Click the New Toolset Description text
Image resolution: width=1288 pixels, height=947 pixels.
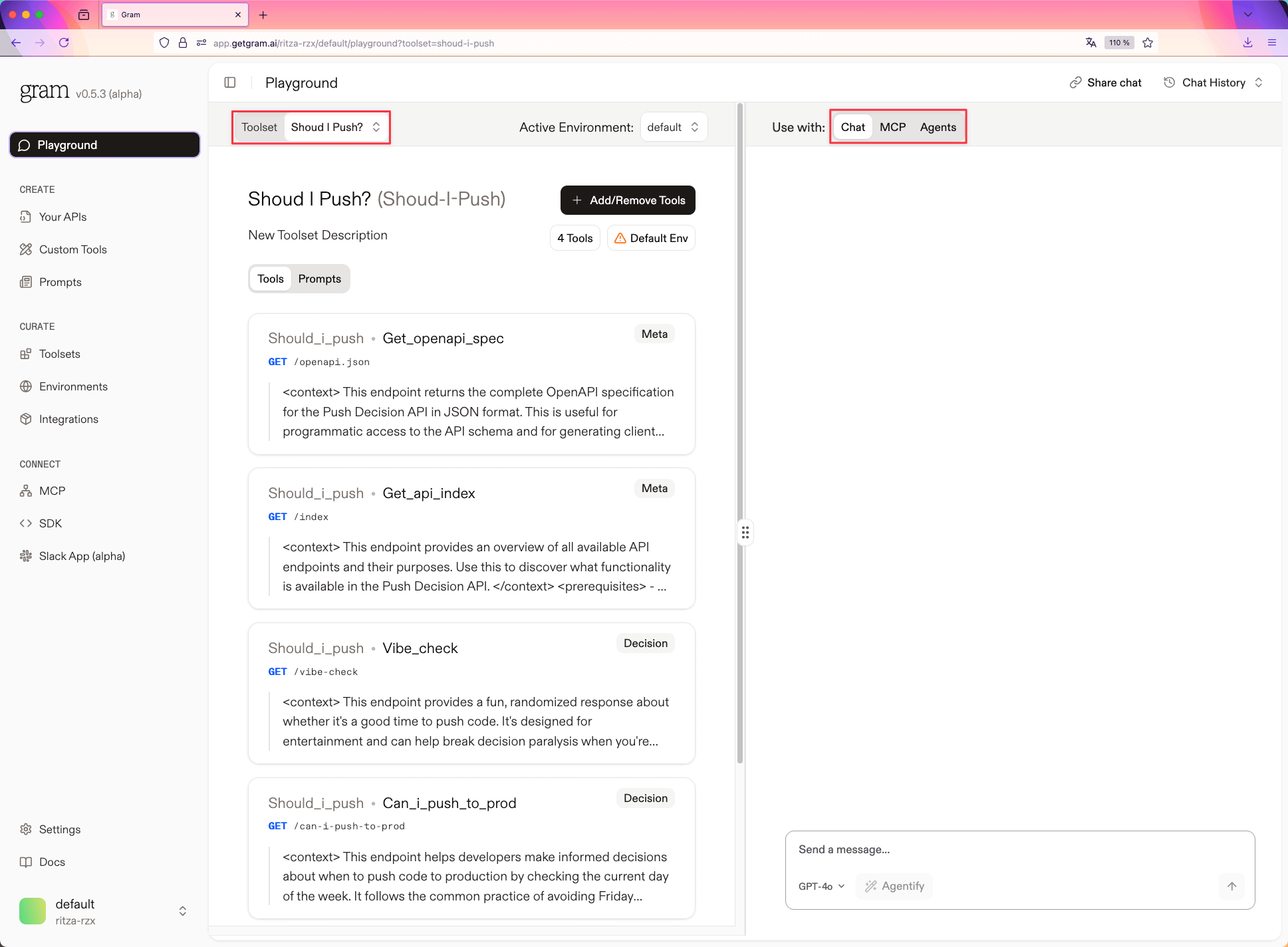(x=317, y=235)
